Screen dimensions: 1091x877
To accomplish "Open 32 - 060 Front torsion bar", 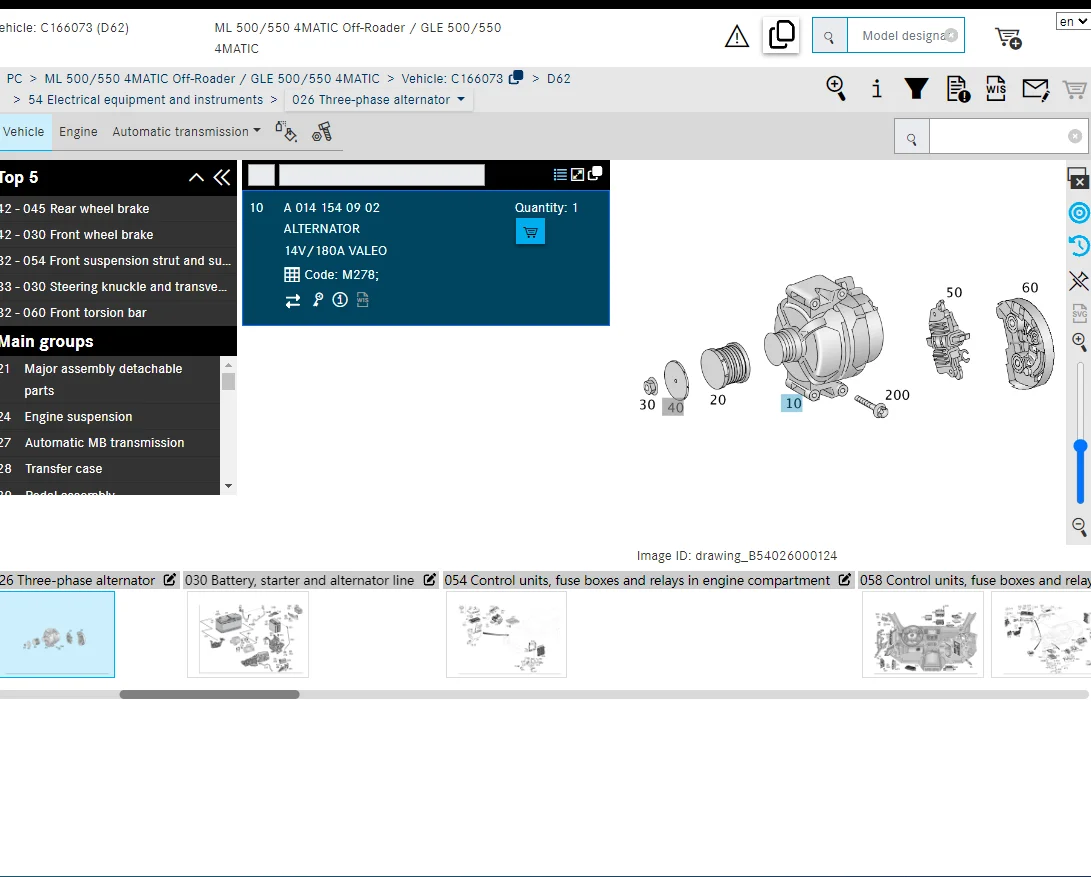I will pos(117,313).
